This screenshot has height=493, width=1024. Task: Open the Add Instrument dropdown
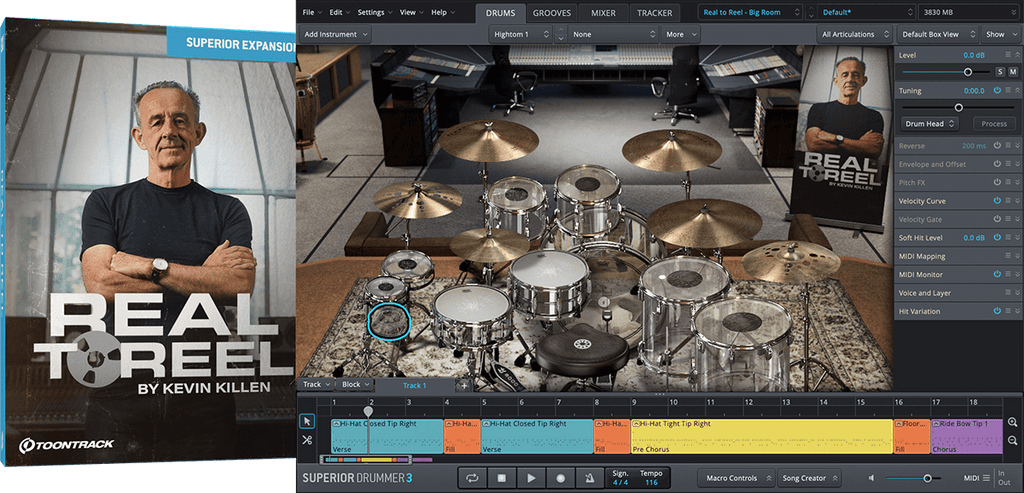click(335, 35)
